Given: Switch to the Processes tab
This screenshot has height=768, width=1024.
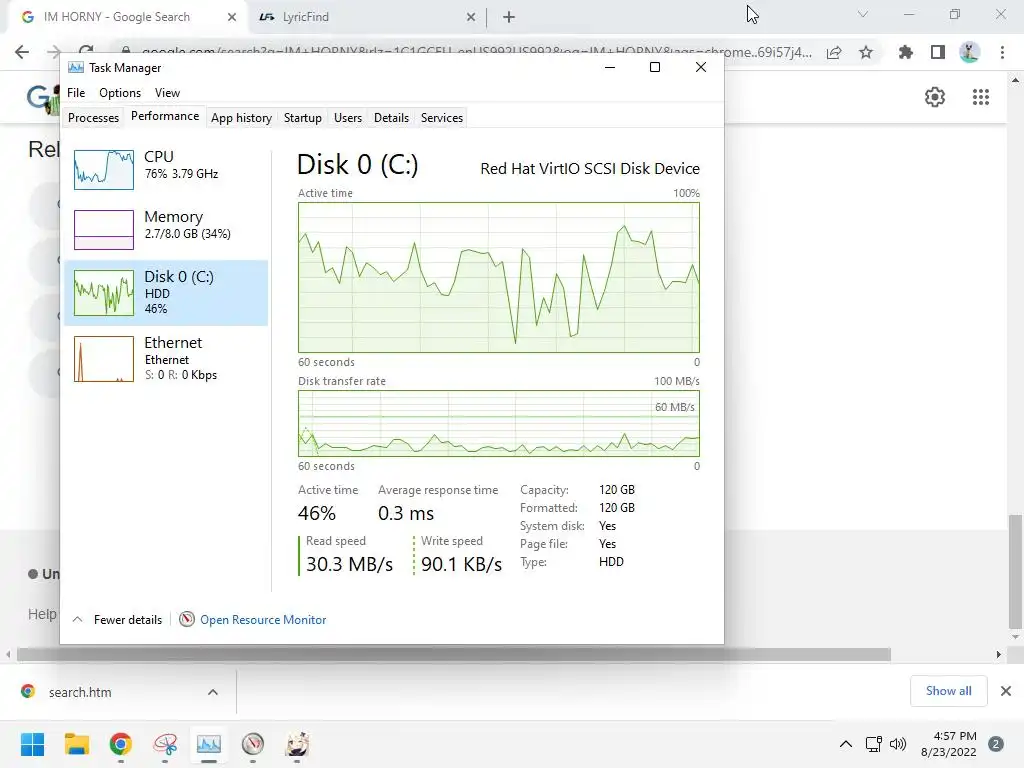Looking at the screenshot, I should tap(93, 118).
